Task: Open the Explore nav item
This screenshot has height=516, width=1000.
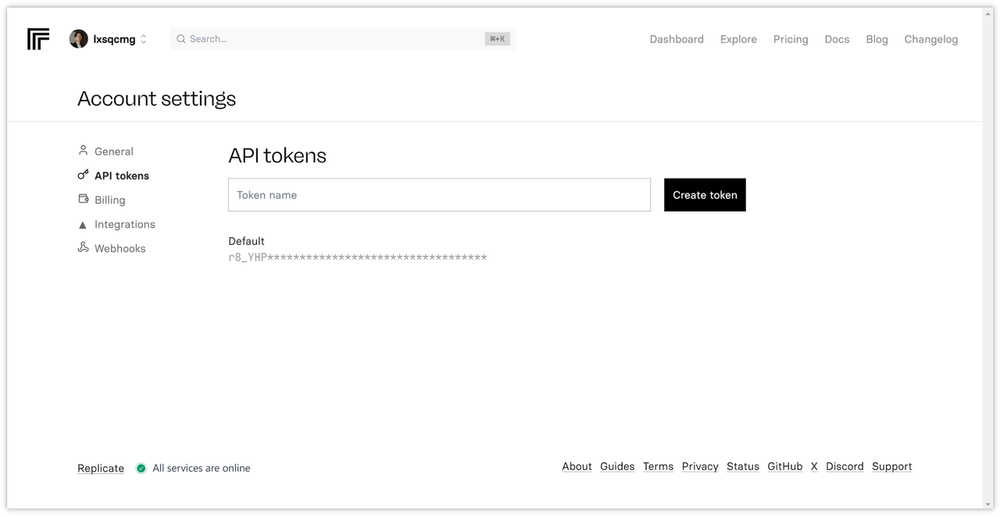Action: coord(739,39)
